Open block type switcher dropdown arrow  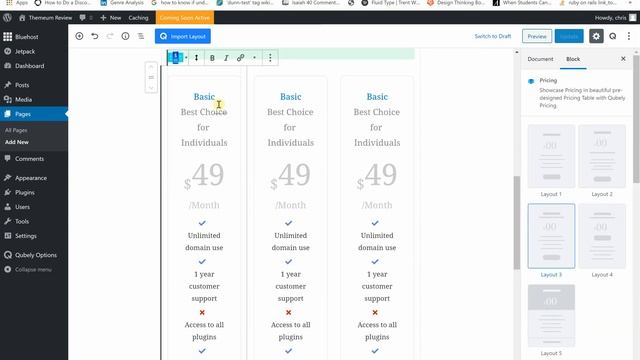[x=186, y=58]
